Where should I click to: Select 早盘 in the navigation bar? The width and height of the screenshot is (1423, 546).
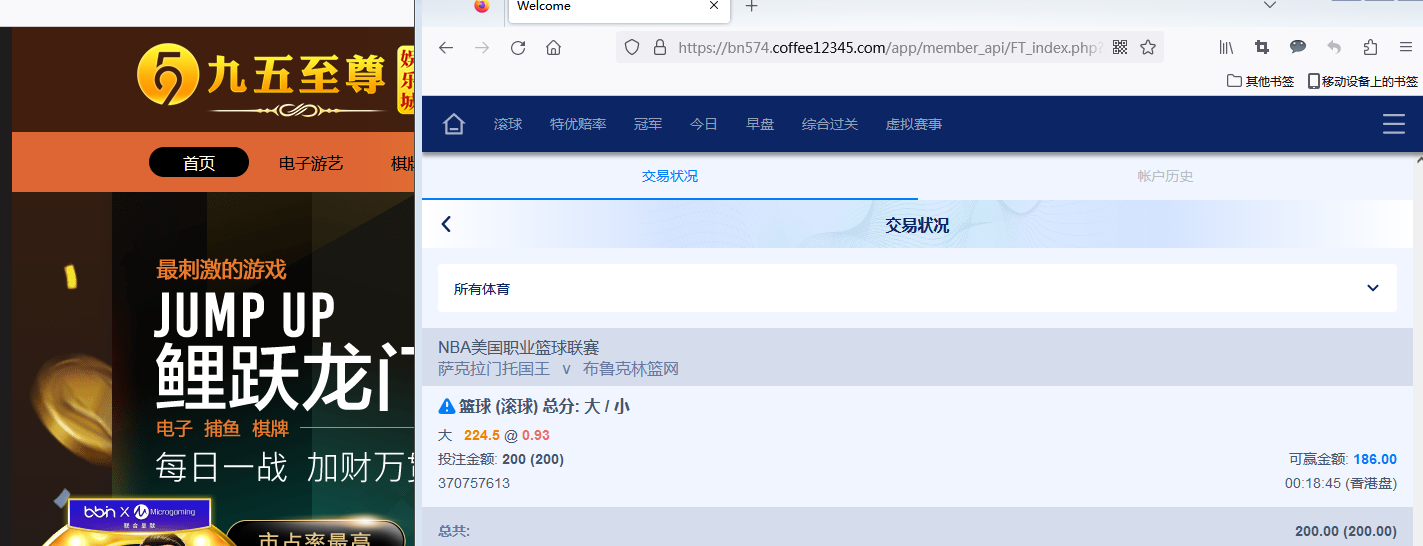[x=760, y=124]
